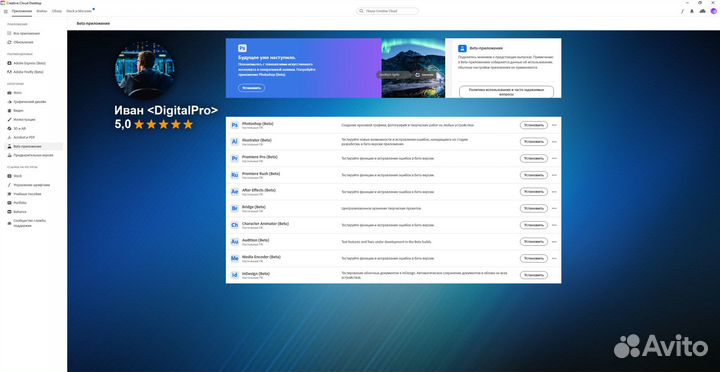Open more options for Premiere Pro (Beta)
Viewport: 720px width, 372px height.
point(554,158)
